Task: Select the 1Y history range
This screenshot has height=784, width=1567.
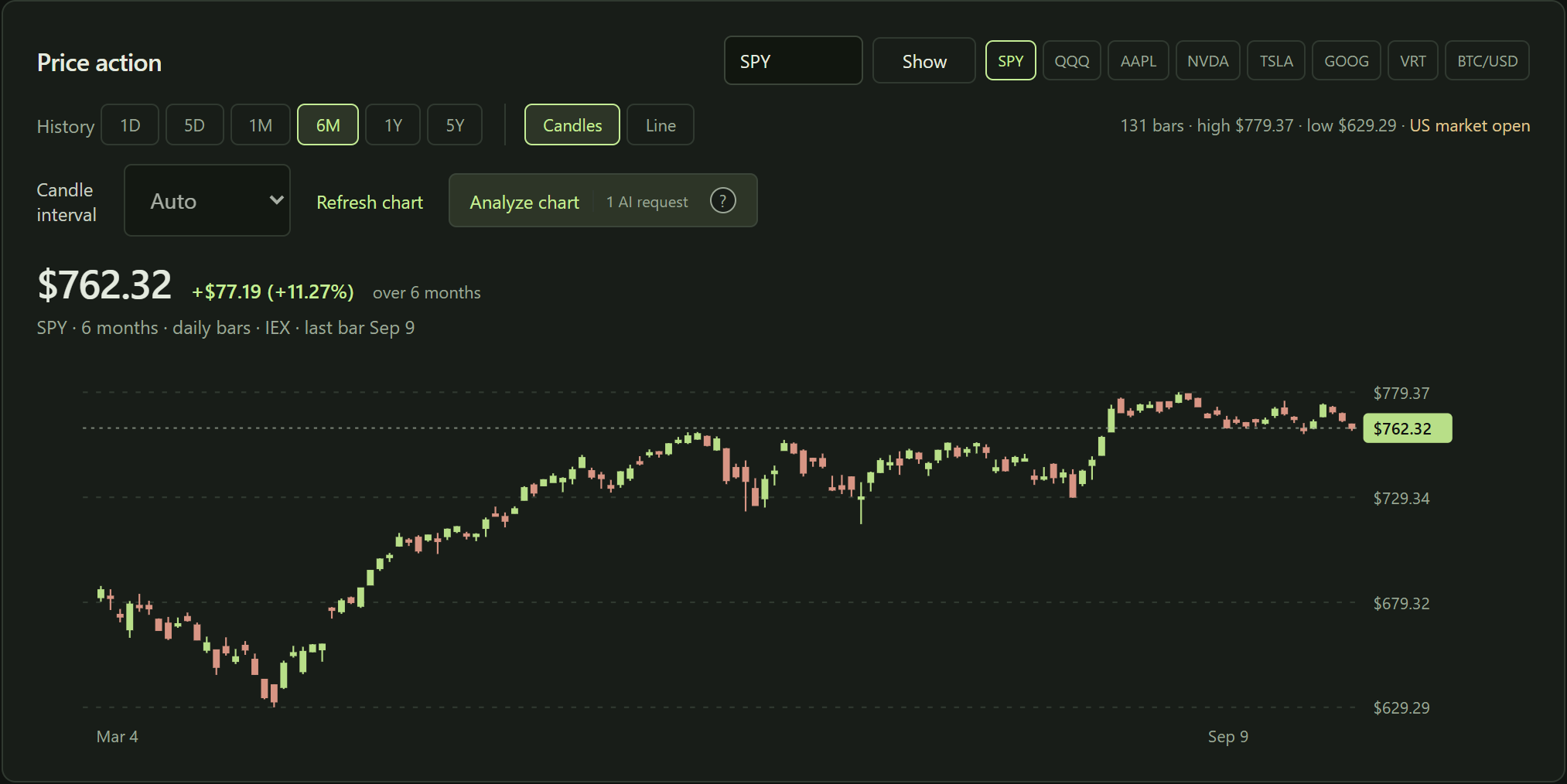Action: coord(393,124)
